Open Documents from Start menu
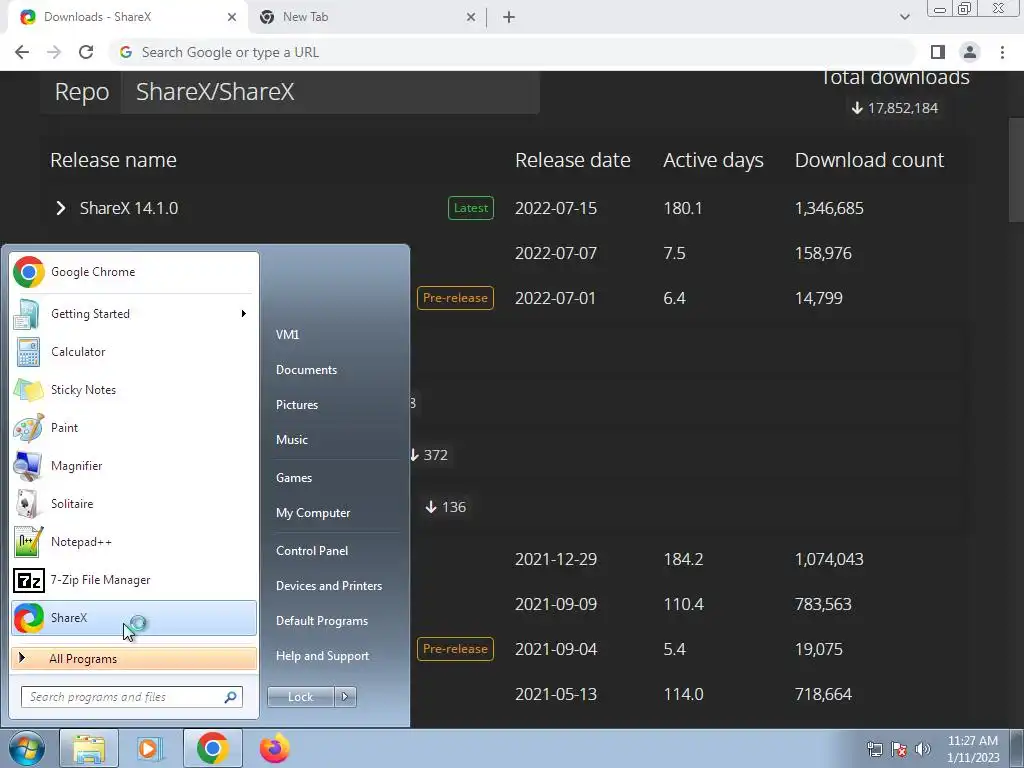The width and height of the screenshot is (1024, 768). (x=306, y=370)
